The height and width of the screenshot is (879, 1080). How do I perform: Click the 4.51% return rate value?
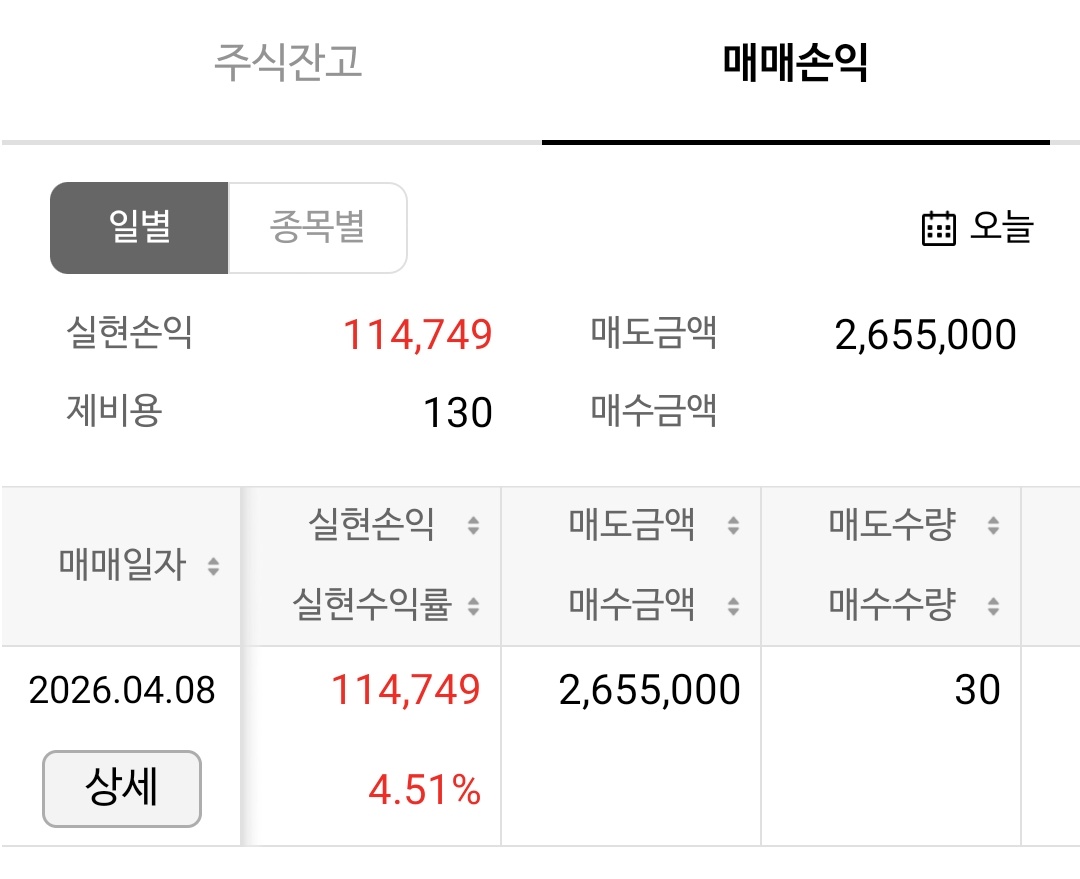(424, 791)
